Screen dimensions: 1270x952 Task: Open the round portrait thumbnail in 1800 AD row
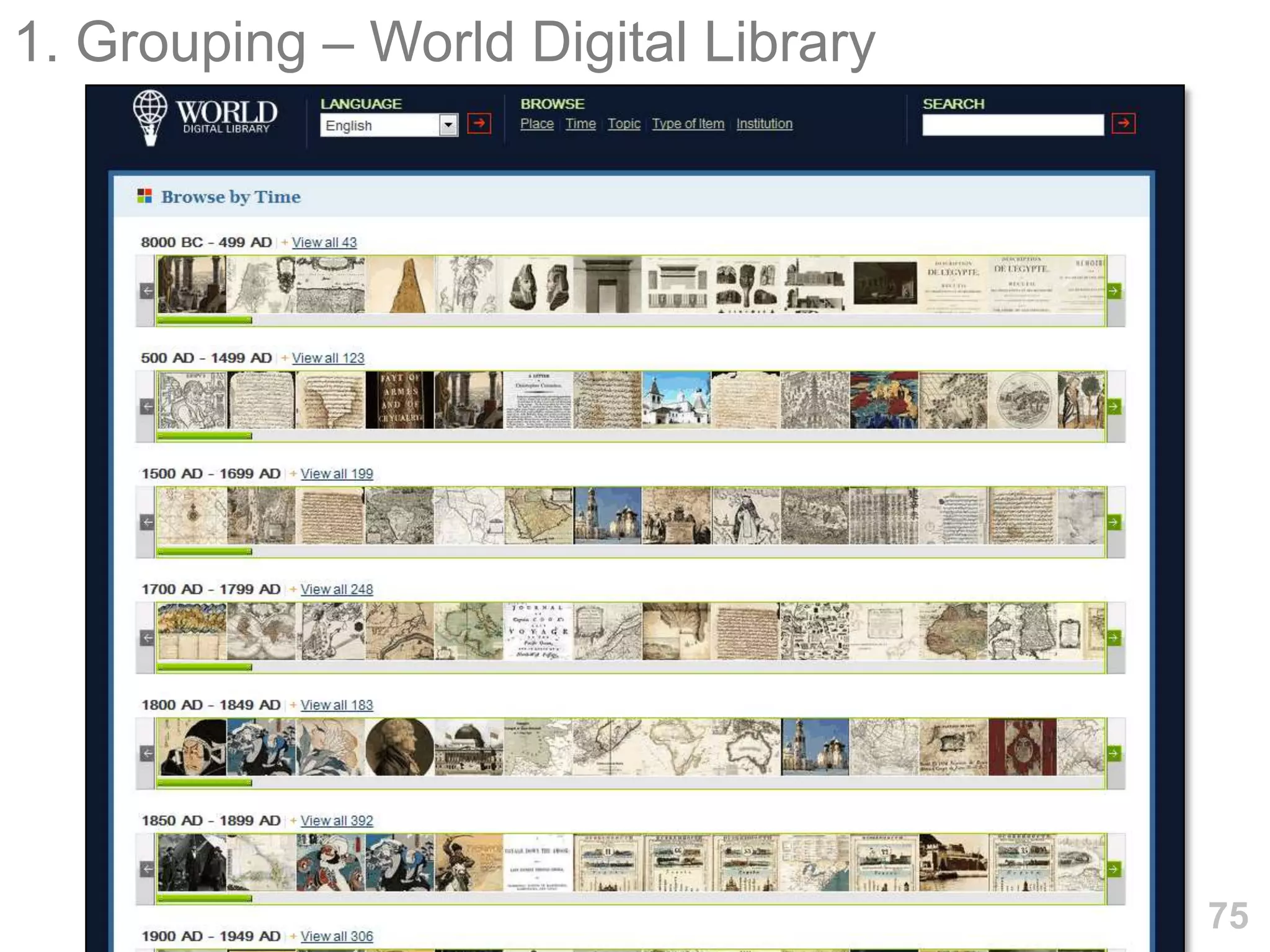(400, 747)
